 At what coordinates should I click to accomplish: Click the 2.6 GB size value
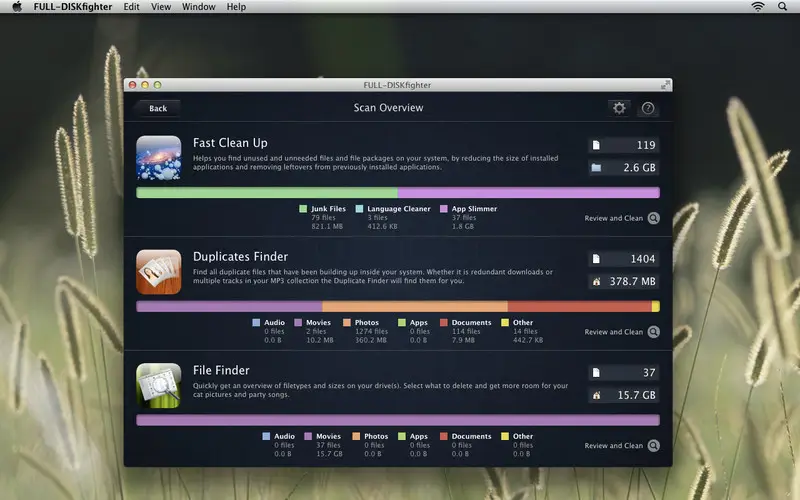tap(639, 167)
